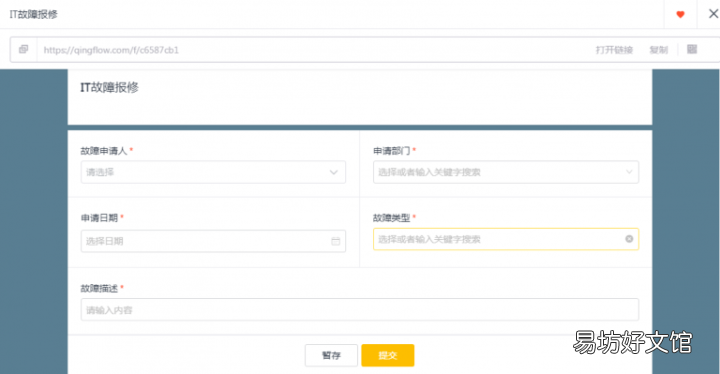The width and height of the screenshot is (720, 374).
Task: Focus the 故障描述 text input
Action: [x=360, y=310]
